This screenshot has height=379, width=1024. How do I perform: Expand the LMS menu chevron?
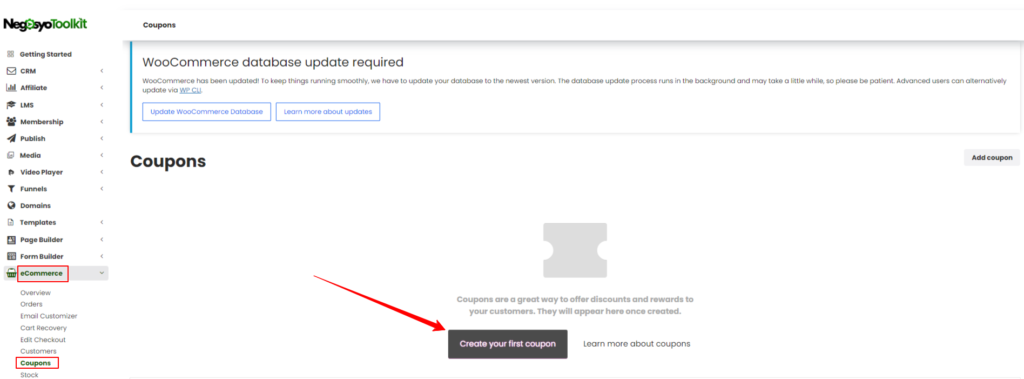coord(101,105)
